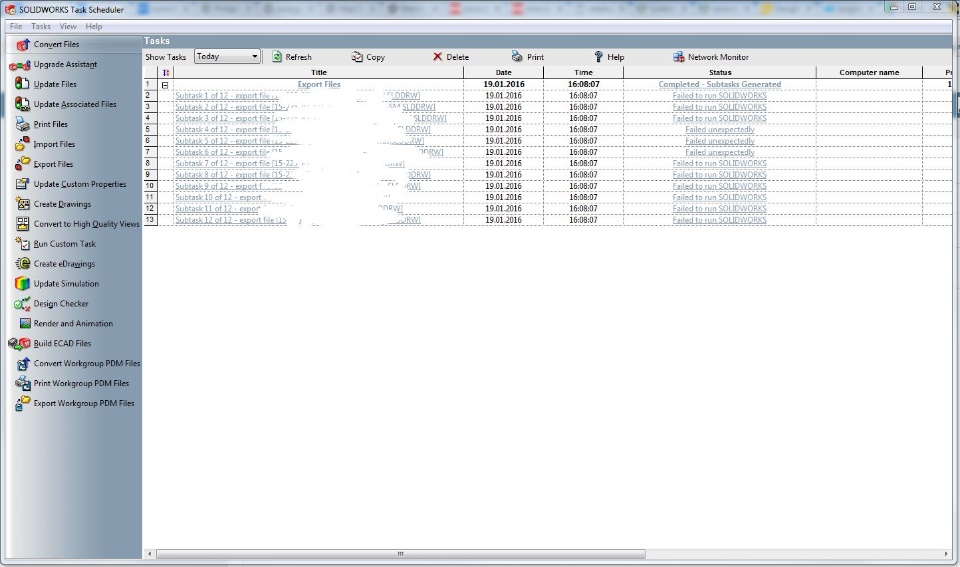Open the Create eDrawings icon

pos(22,264)
